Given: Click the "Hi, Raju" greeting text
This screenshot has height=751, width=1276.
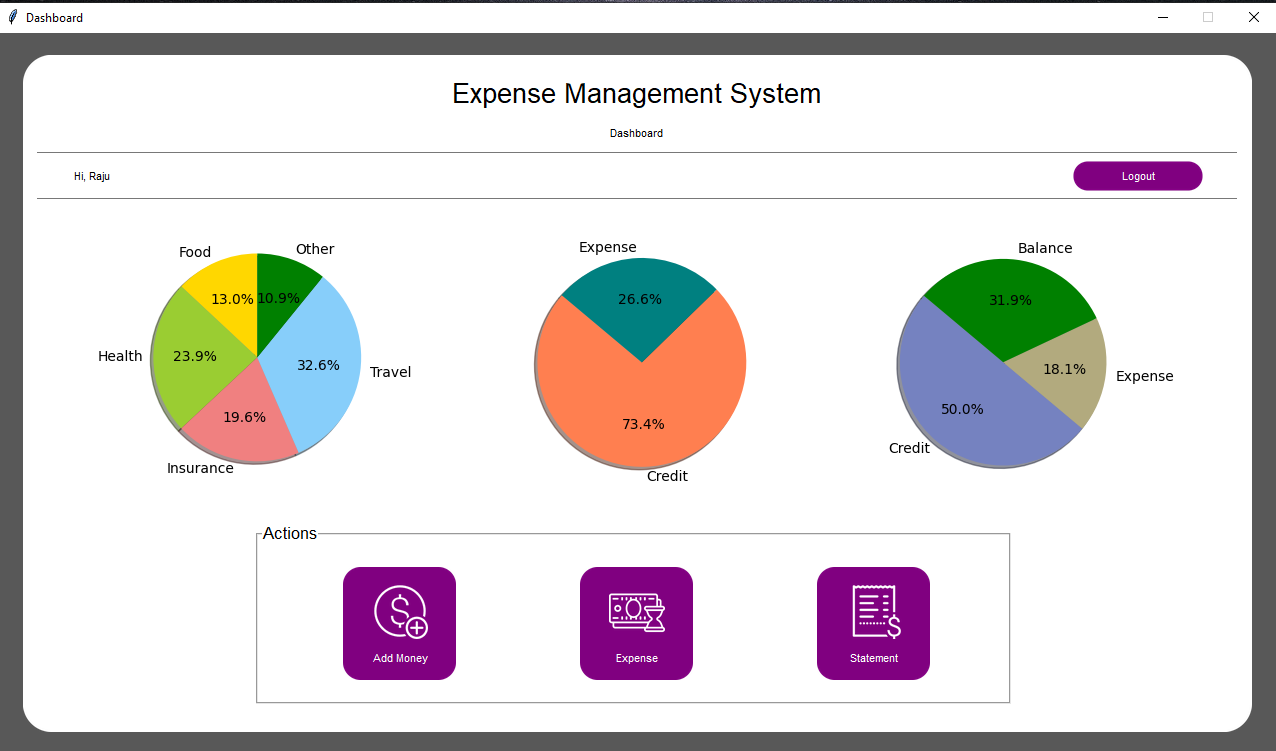Looking at the screenshot, I should tap(92, 176).
